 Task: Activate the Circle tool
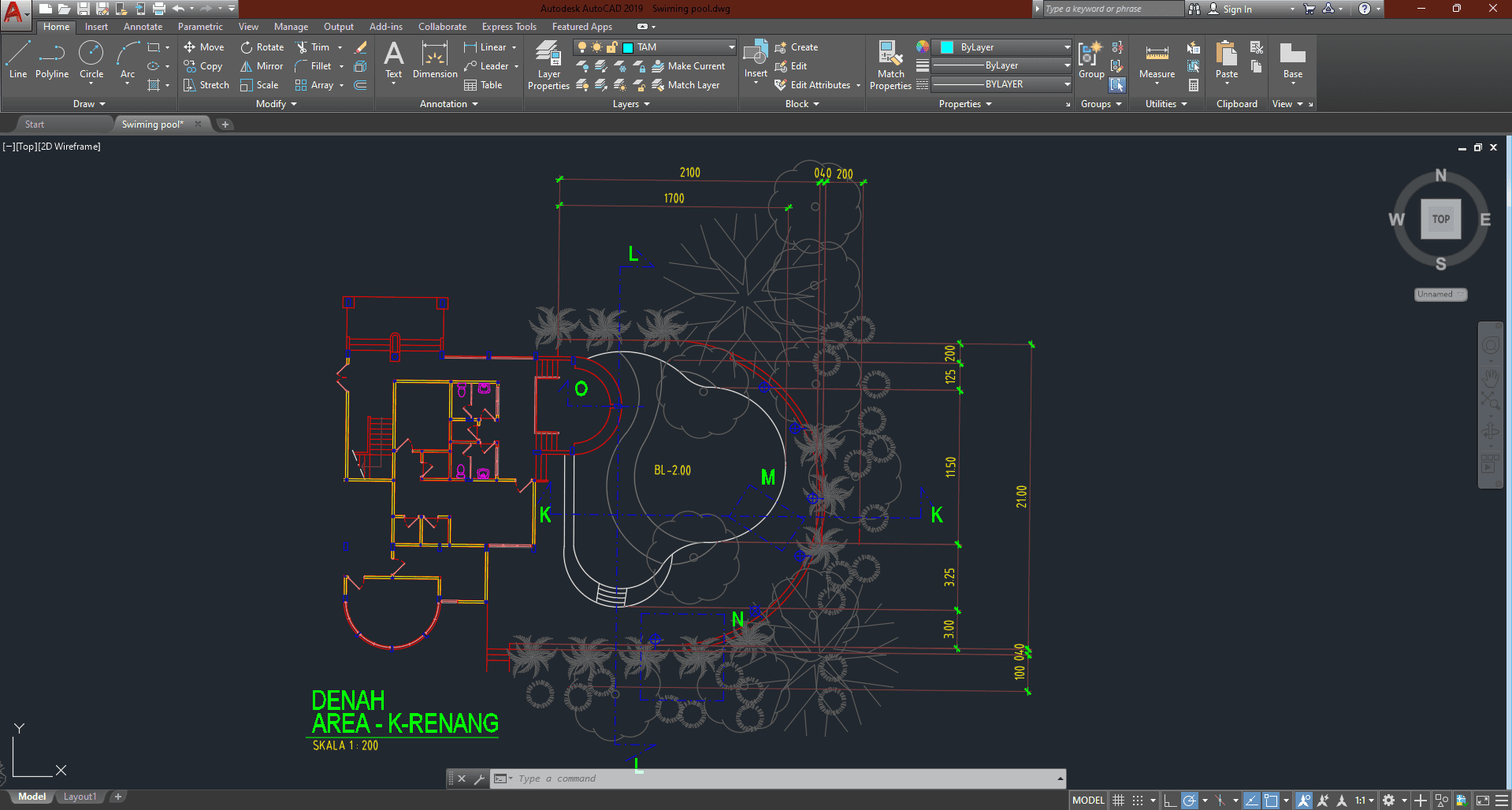(91, 60)
